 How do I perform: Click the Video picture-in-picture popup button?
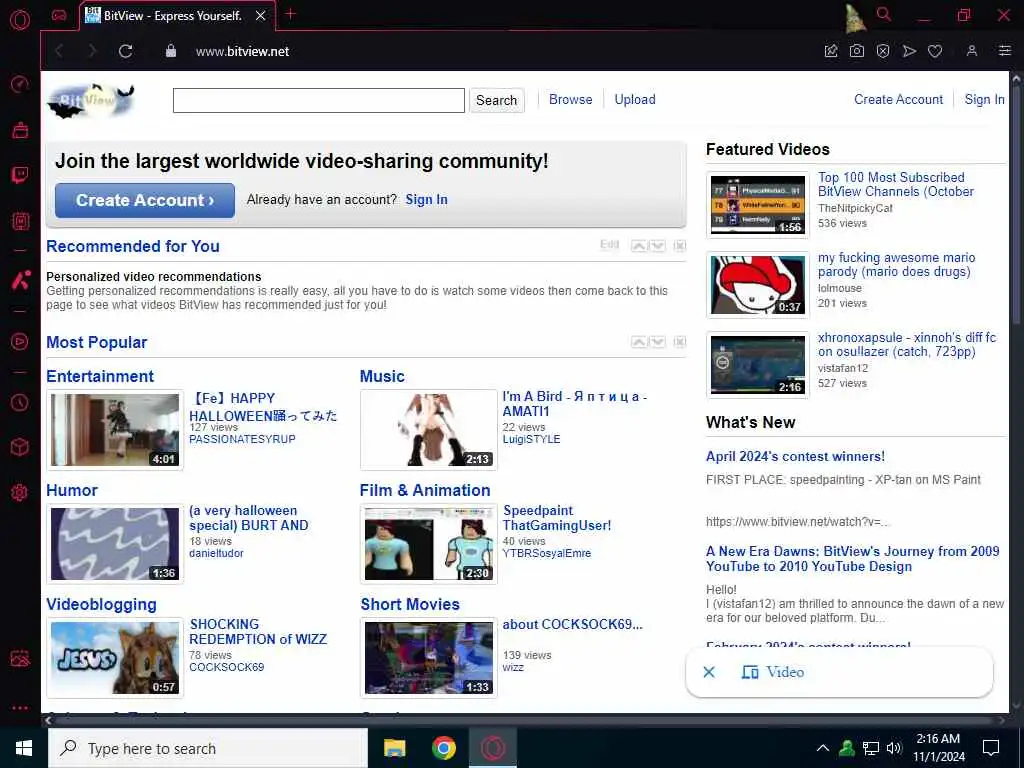click(773, 672)
